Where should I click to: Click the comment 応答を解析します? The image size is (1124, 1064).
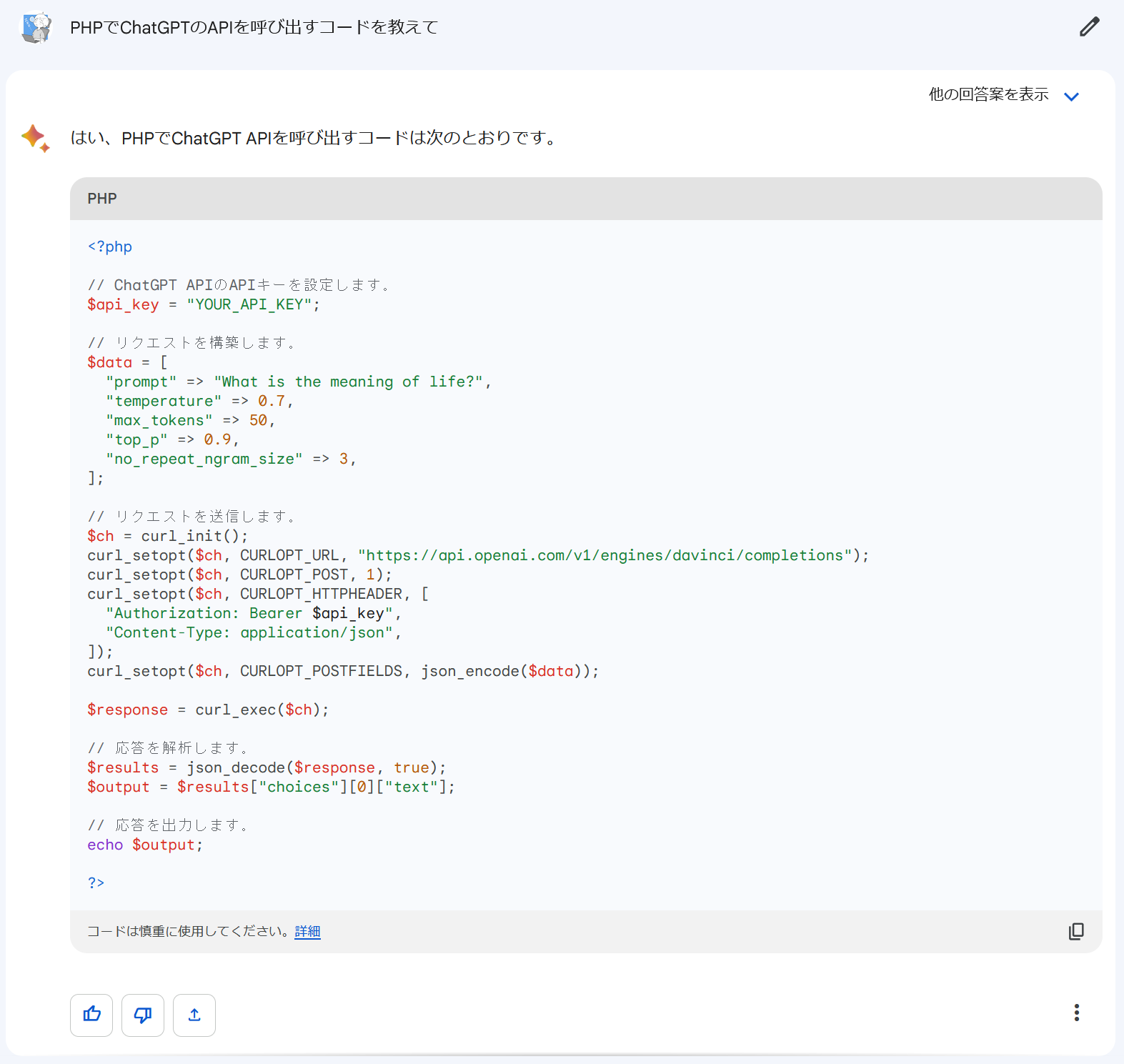[168, 748]
